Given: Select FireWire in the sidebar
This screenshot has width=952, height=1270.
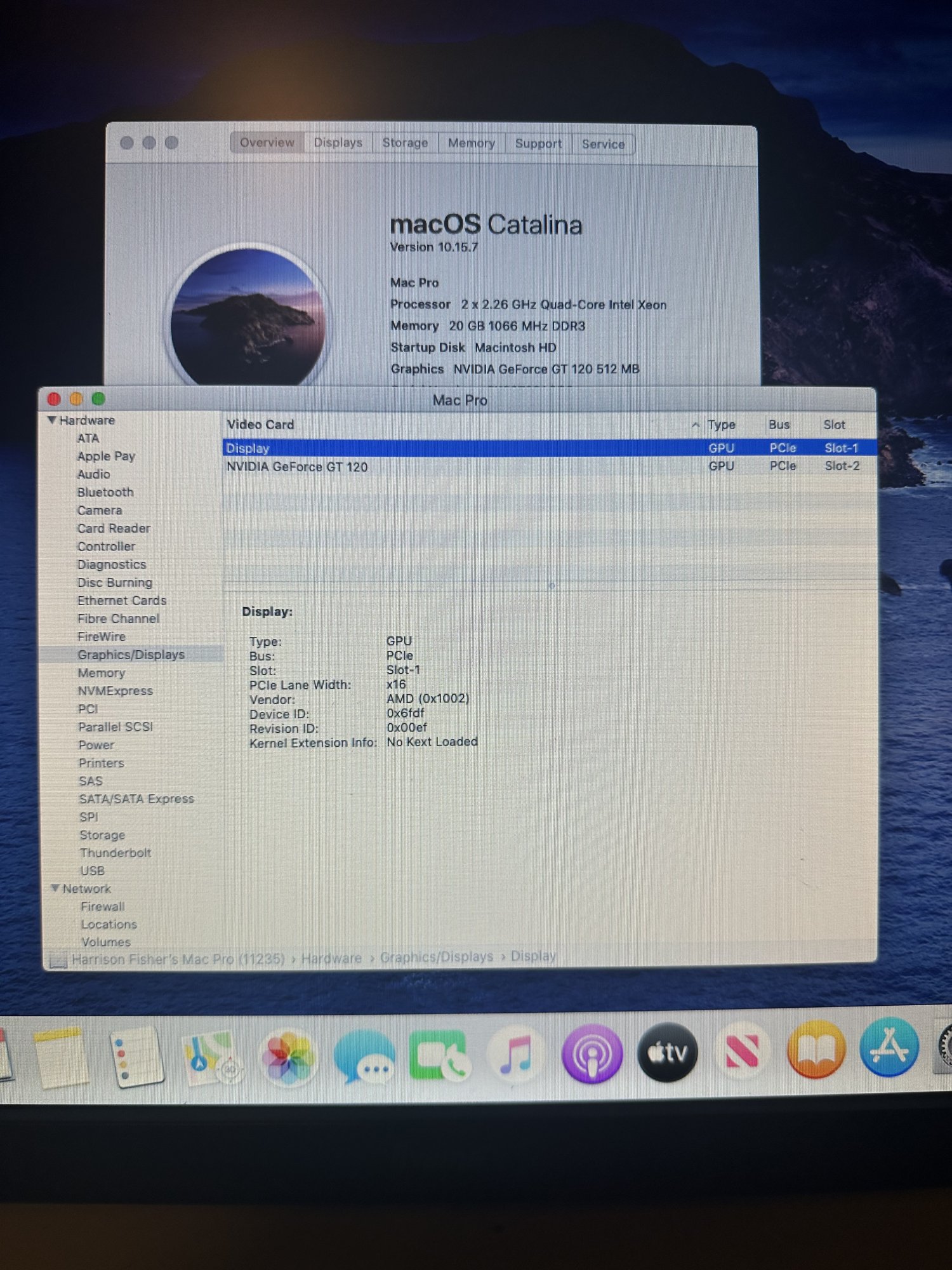Looking at the screenshot, I should [x=102, y=637].
